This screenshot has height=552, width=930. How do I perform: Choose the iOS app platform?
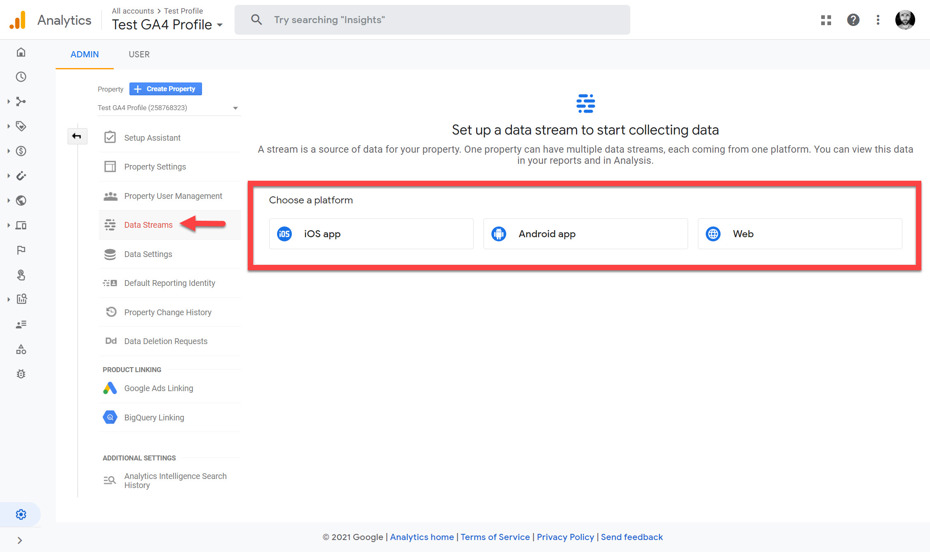(x=371, y=234)
